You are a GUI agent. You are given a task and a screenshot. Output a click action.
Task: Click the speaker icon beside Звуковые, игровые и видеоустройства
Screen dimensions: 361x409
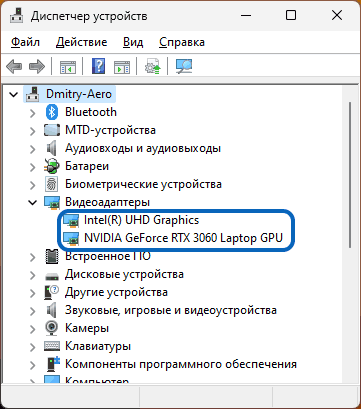[x=52, y=310]
